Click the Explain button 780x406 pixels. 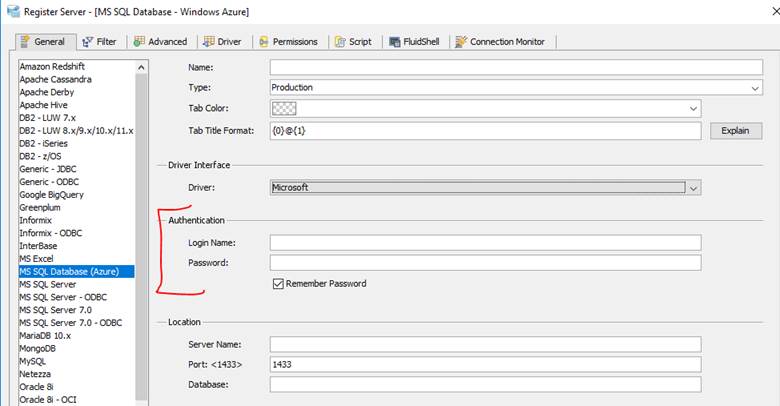[736, 131]
